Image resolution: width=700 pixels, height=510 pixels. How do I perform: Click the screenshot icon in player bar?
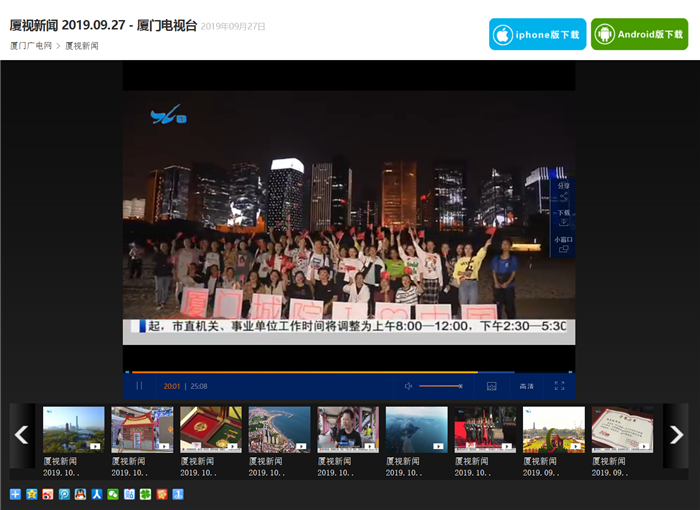pyautogui.click(x=491, y=386)
